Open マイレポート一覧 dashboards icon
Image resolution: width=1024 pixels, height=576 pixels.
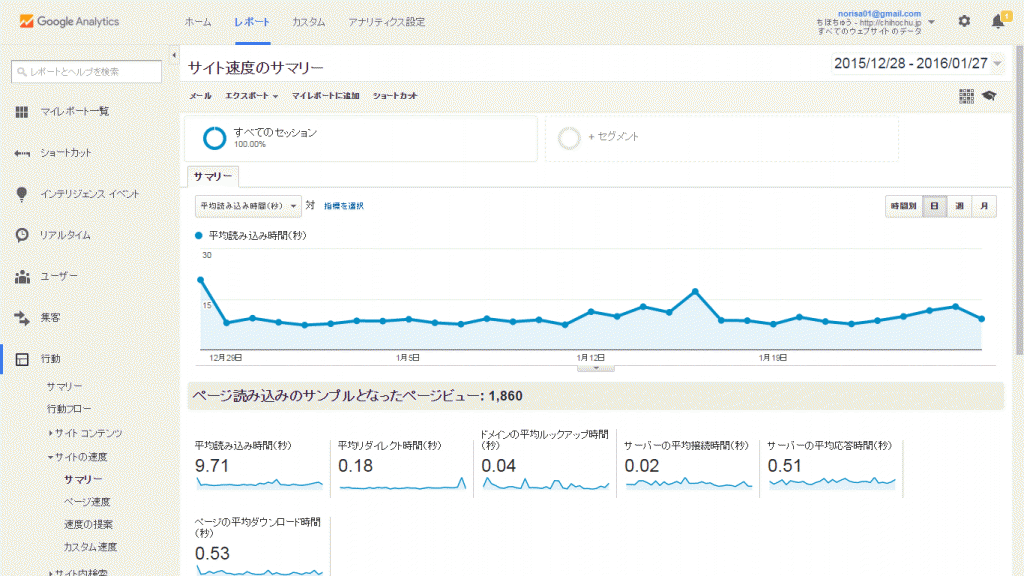coord(22,111)
